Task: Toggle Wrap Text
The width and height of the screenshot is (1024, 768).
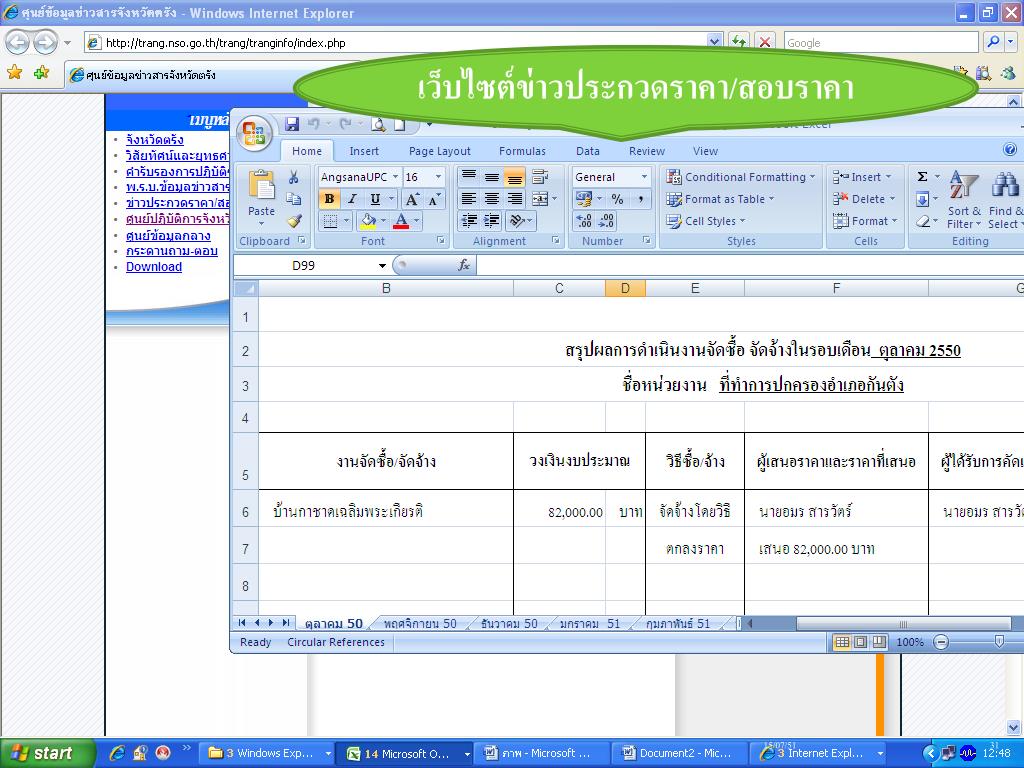Action: (540, 177)
